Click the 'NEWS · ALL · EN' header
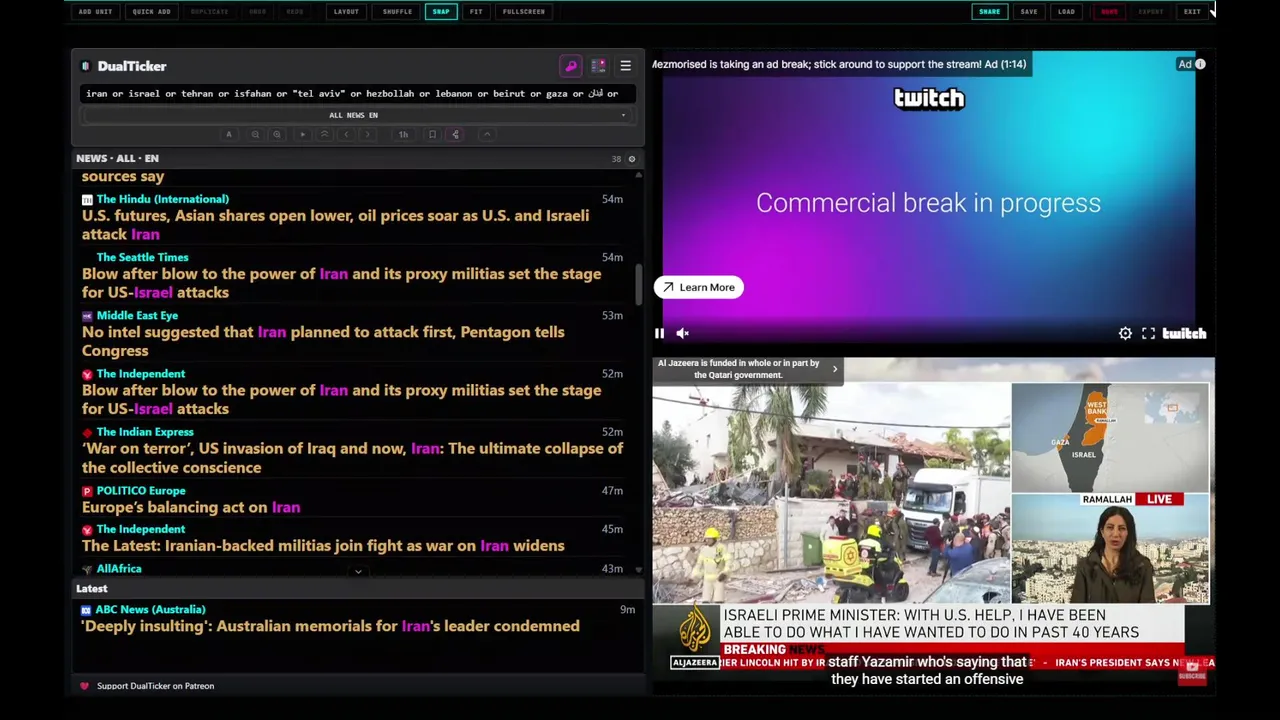1280x720 pixels. [x=117, y=159]
